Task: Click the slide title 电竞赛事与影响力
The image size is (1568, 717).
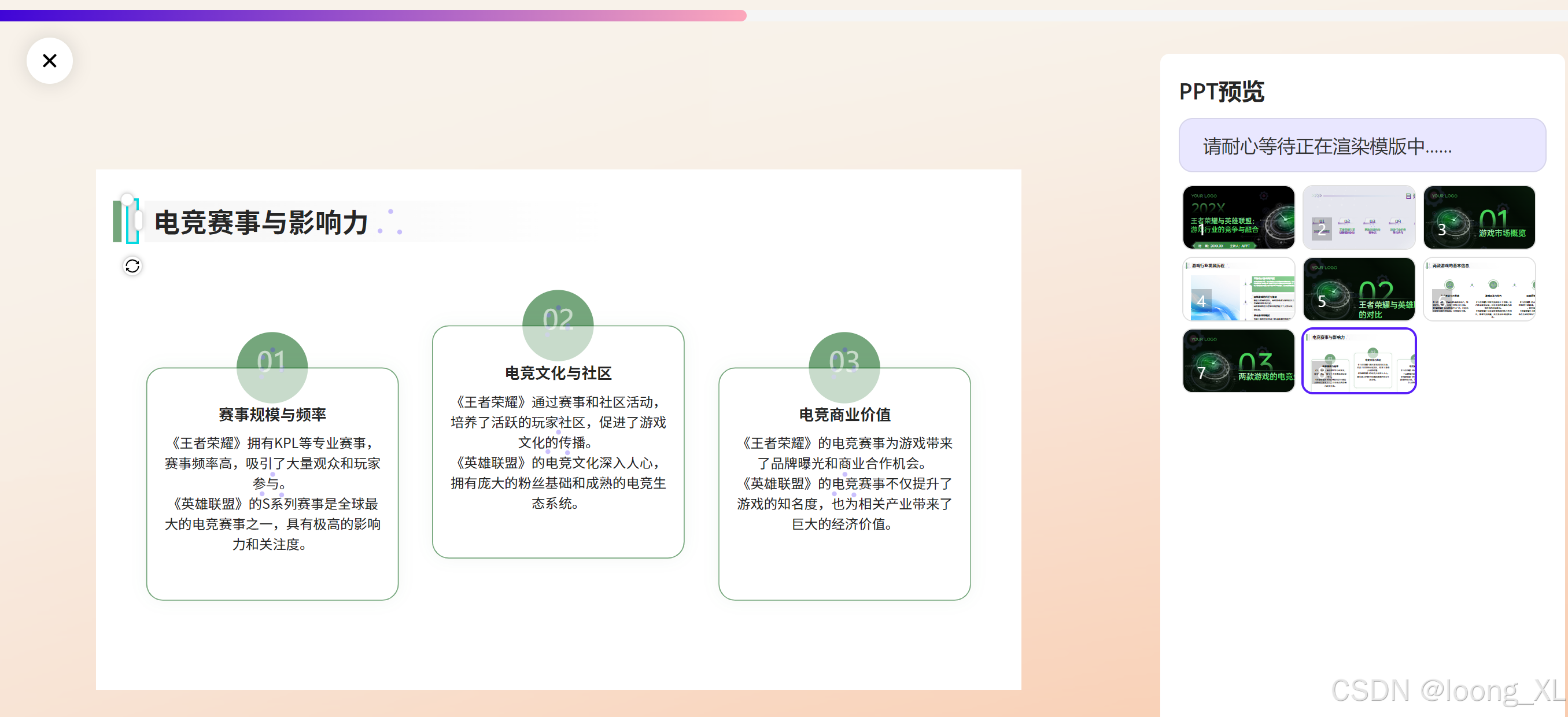Action: (x=261, y=222)
